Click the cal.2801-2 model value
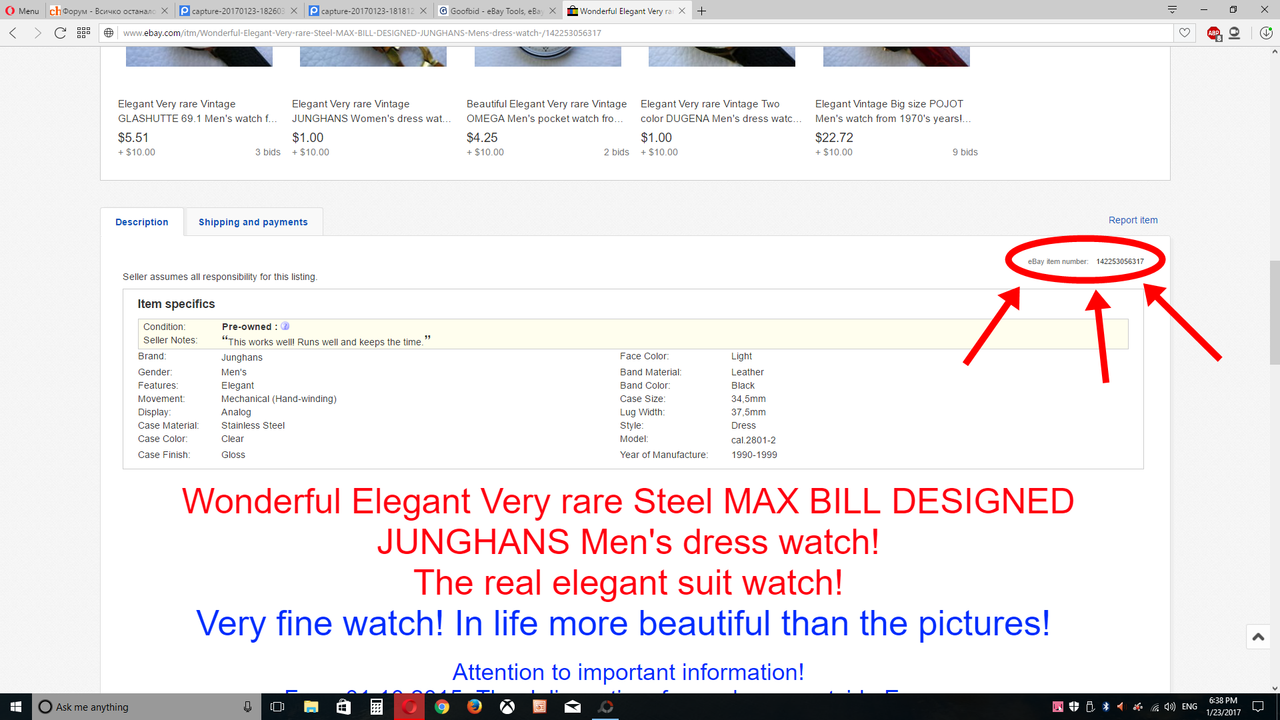1280x720 pixels. tap(753, 439)
